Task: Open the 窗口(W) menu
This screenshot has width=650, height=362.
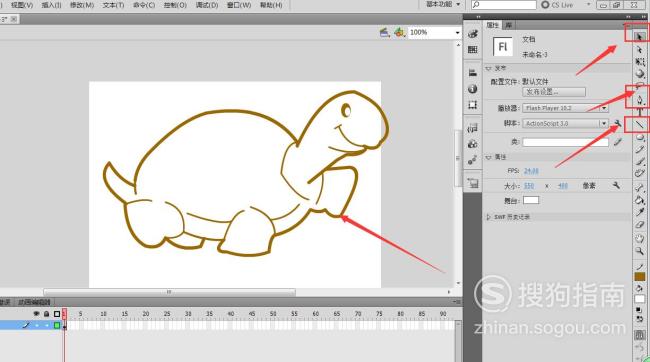Action: pos(239,5)
